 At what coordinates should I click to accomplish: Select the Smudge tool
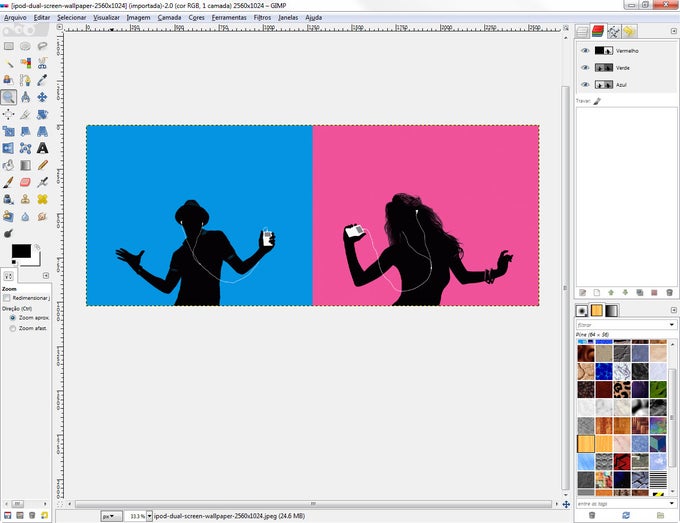(x=42, y=216)
